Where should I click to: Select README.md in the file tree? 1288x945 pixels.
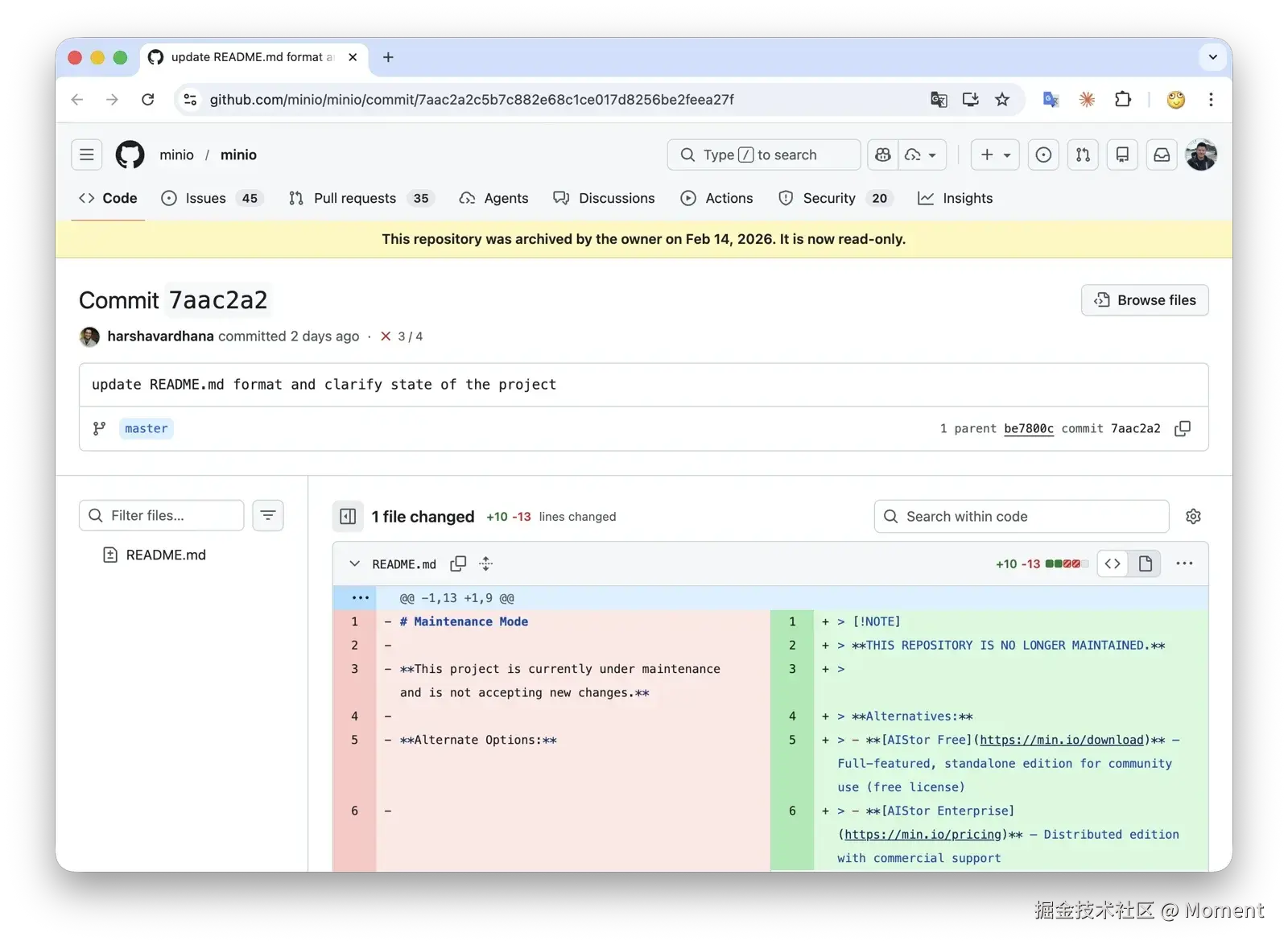(166, 555)
